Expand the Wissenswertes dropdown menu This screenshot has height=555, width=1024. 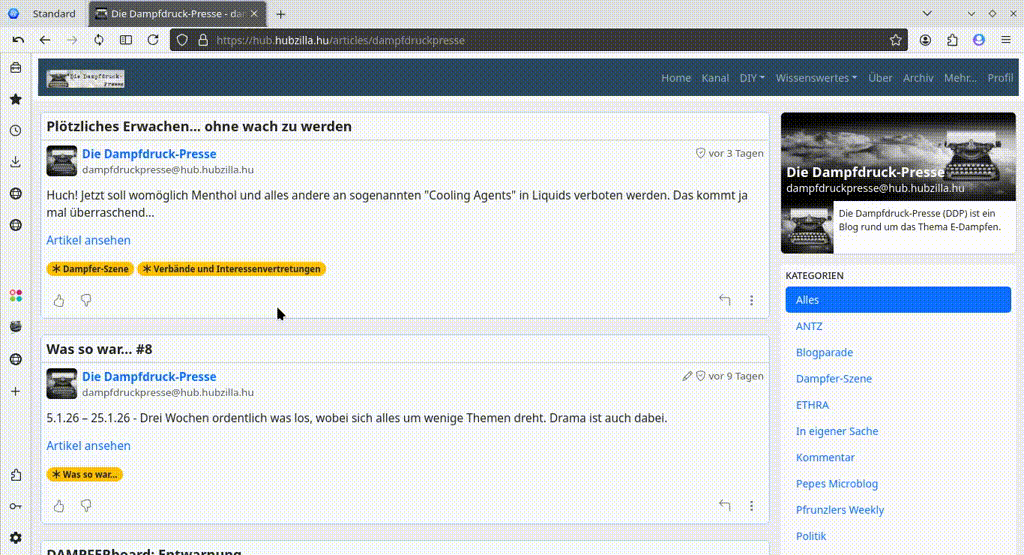(816, 78)
